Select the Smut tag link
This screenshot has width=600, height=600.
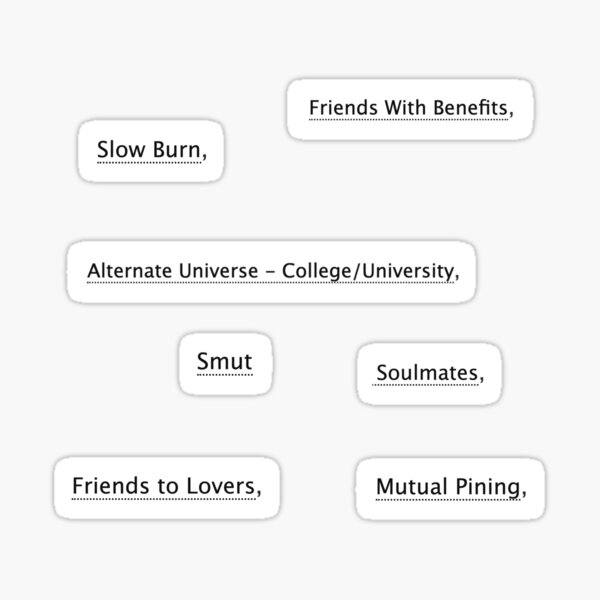click(x=225, y=362)
